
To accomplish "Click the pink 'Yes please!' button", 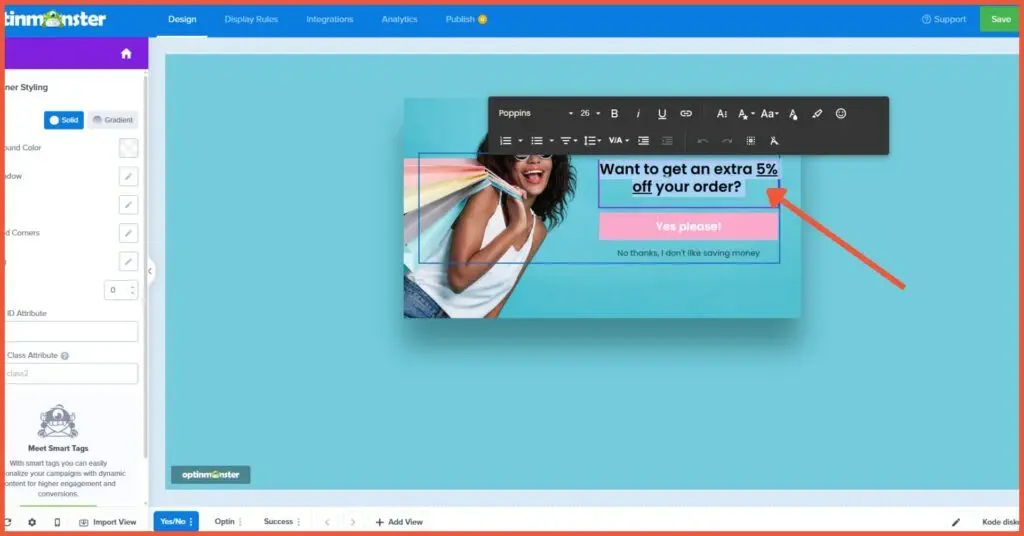I will tap(688, 226).
